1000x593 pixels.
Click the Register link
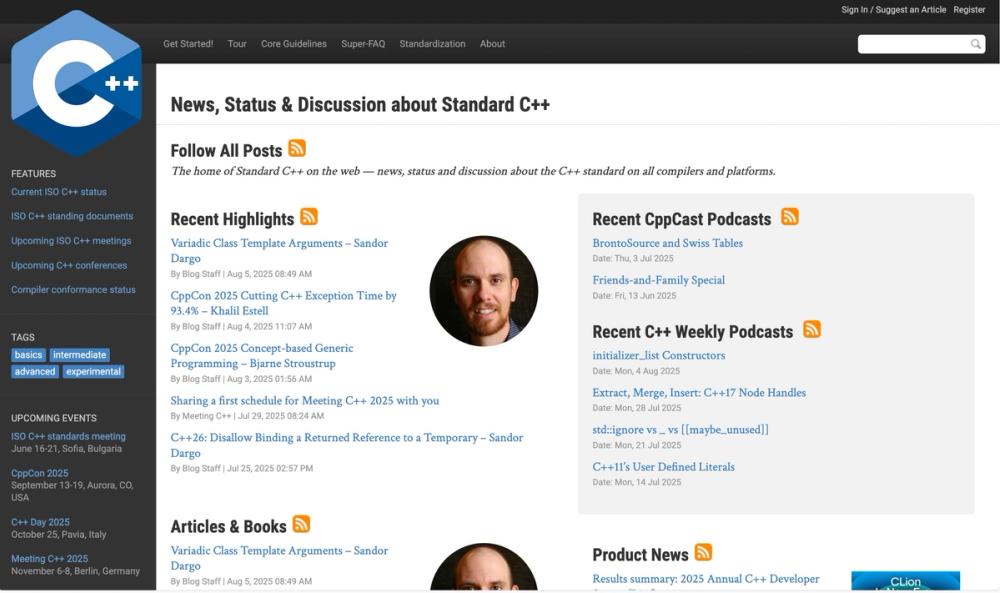[969, 10]
